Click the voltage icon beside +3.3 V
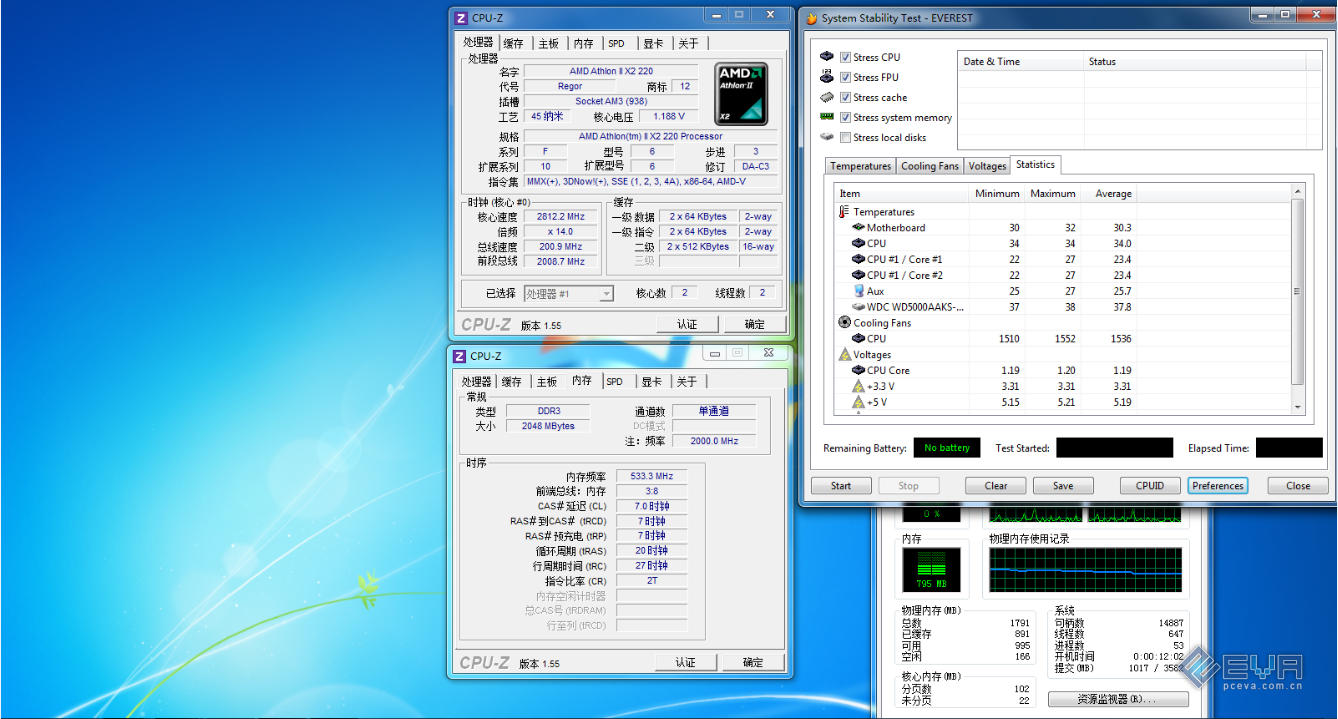This screenshot has width=1338, height=719. (x=858, y=386)
